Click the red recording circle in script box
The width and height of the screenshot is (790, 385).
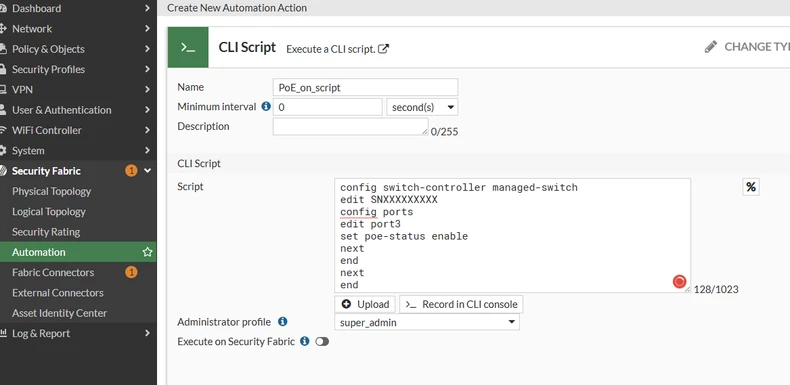(x=679, y=282)
